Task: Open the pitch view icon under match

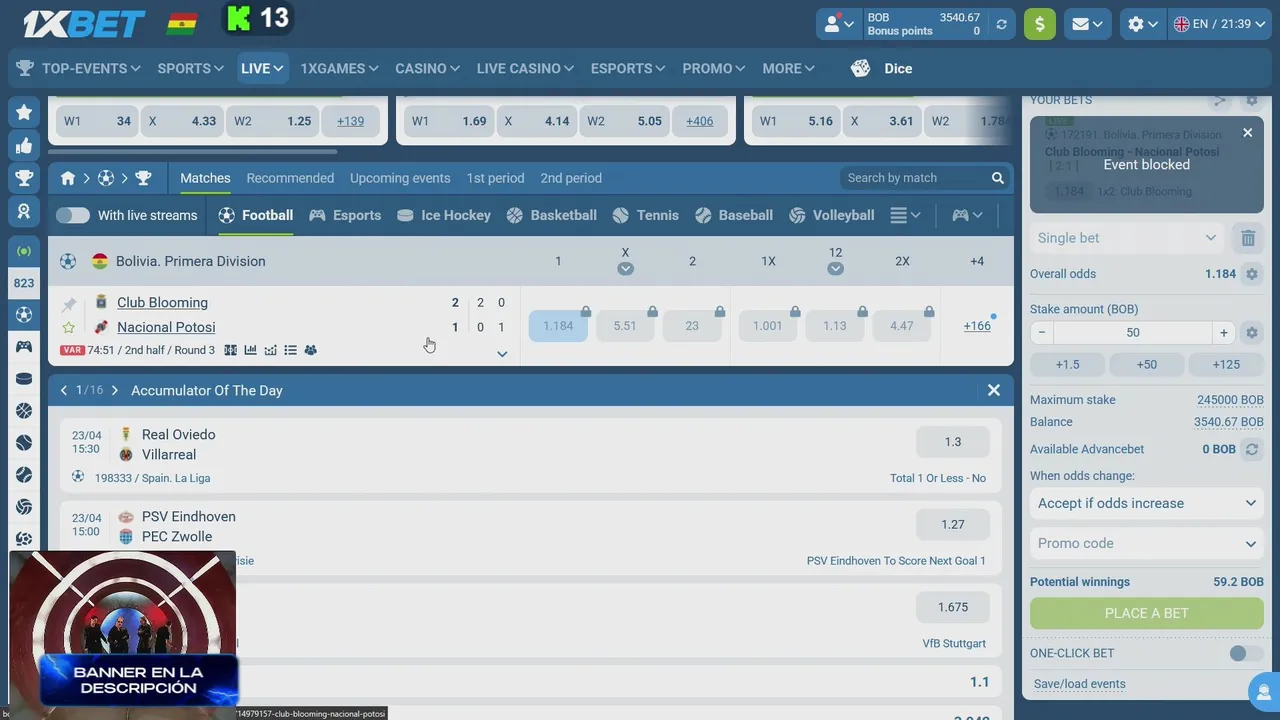Action: click(231, 350)
